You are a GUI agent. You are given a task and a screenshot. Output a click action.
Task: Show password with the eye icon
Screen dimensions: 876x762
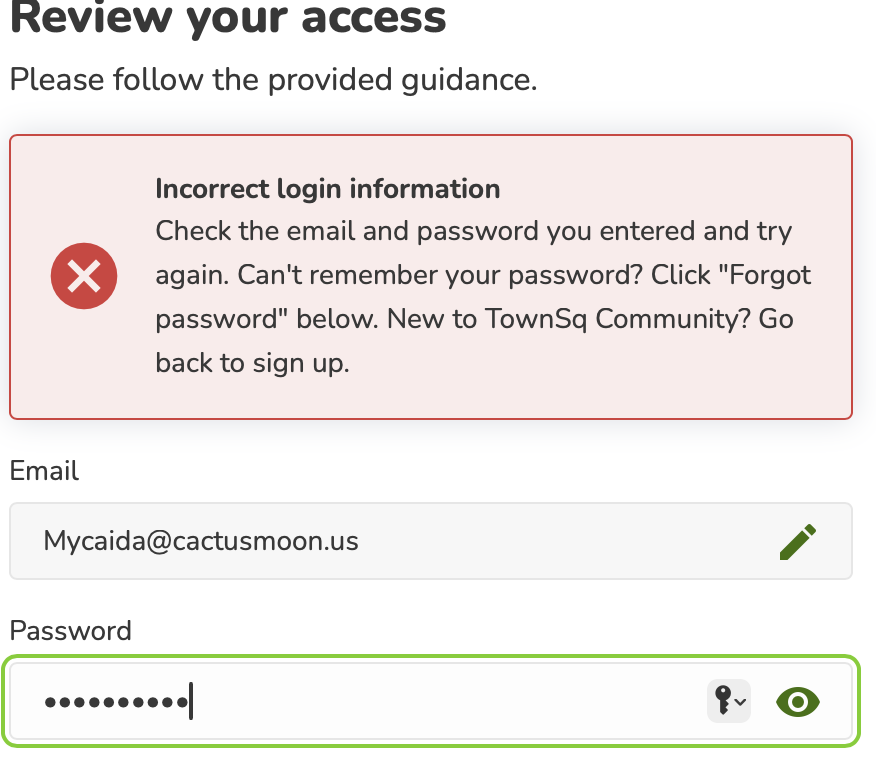(798, 702)
